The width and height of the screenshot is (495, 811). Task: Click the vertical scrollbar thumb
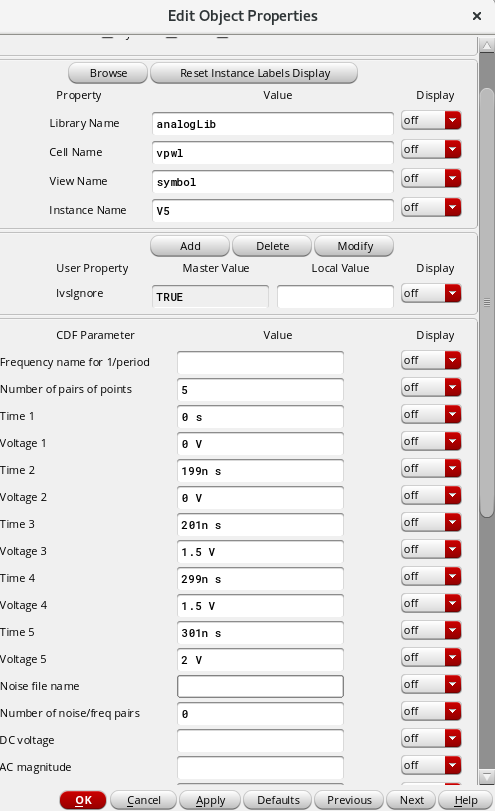tap(487, 303)
